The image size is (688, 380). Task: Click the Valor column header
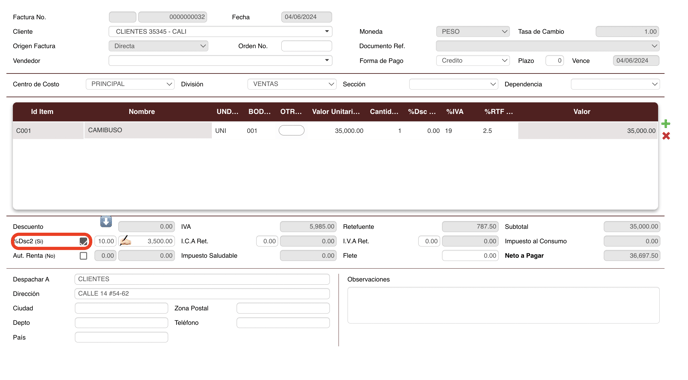click(582, 112)
